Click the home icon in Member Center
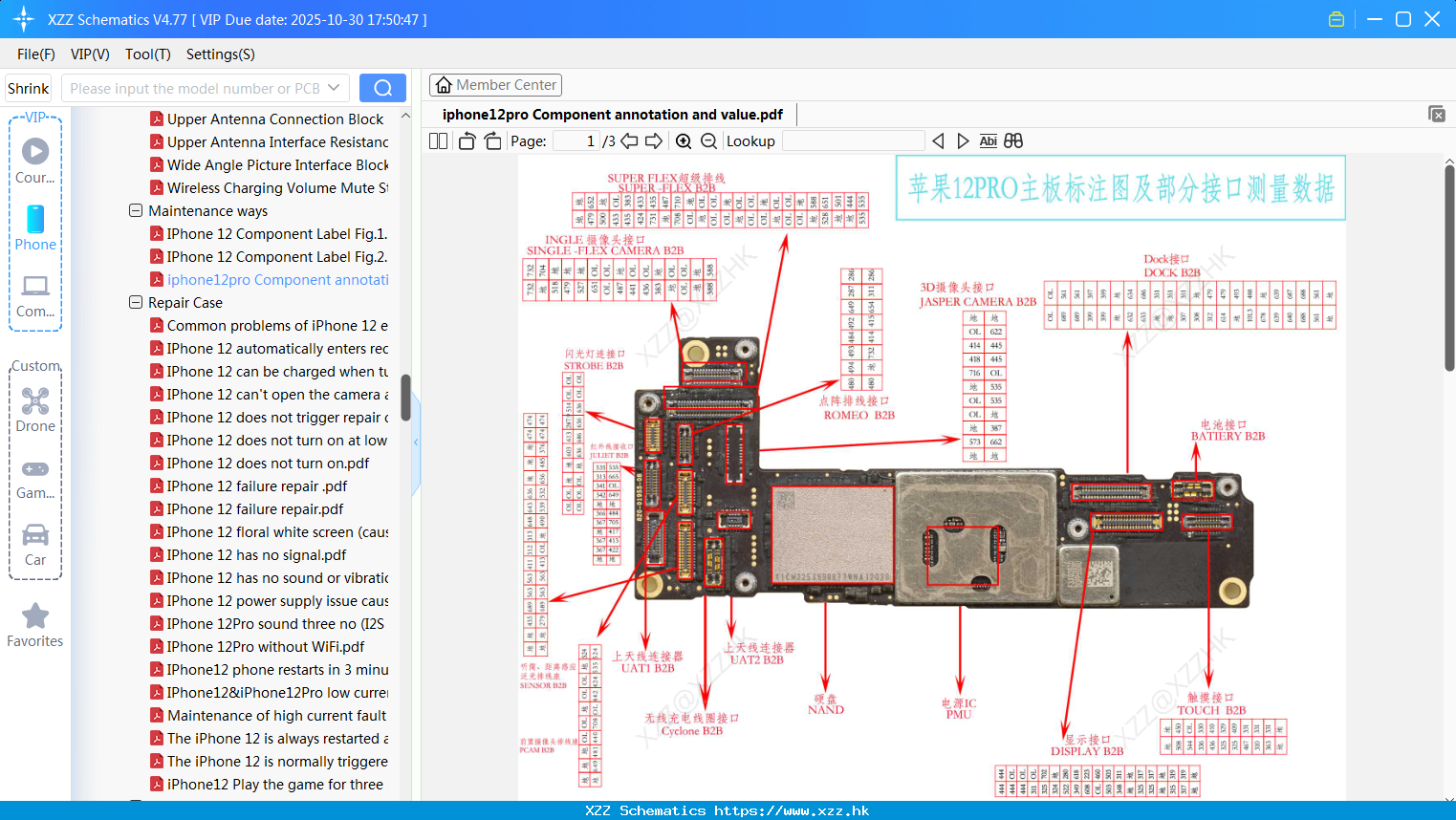 (444, 85)
